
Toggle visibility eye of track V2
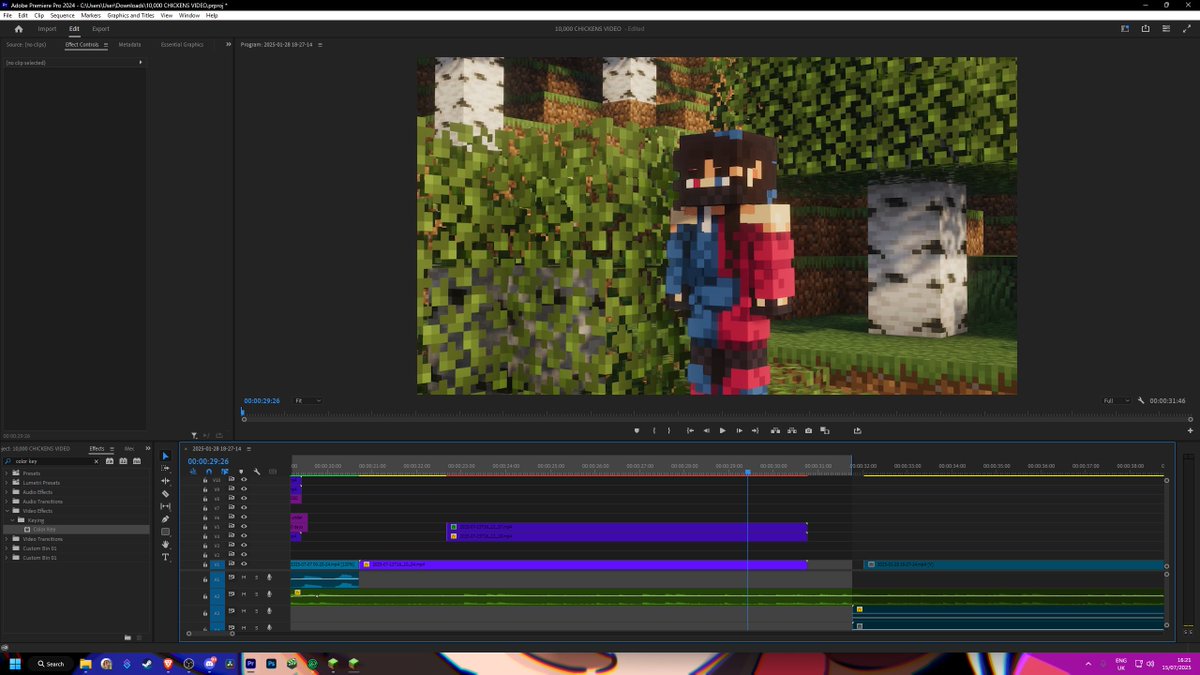243,554
